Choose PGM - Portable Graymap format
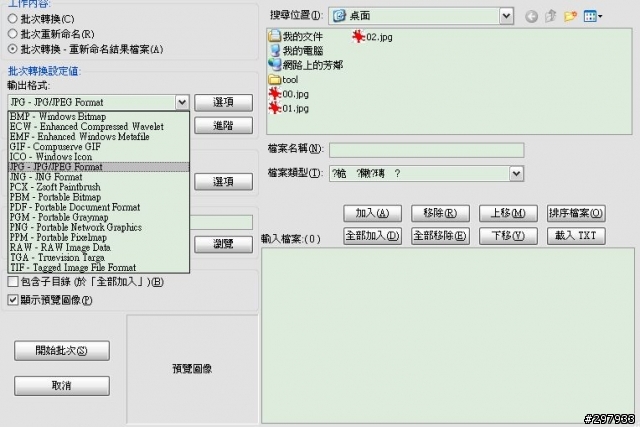640x427 pixels. coord(99,217)
